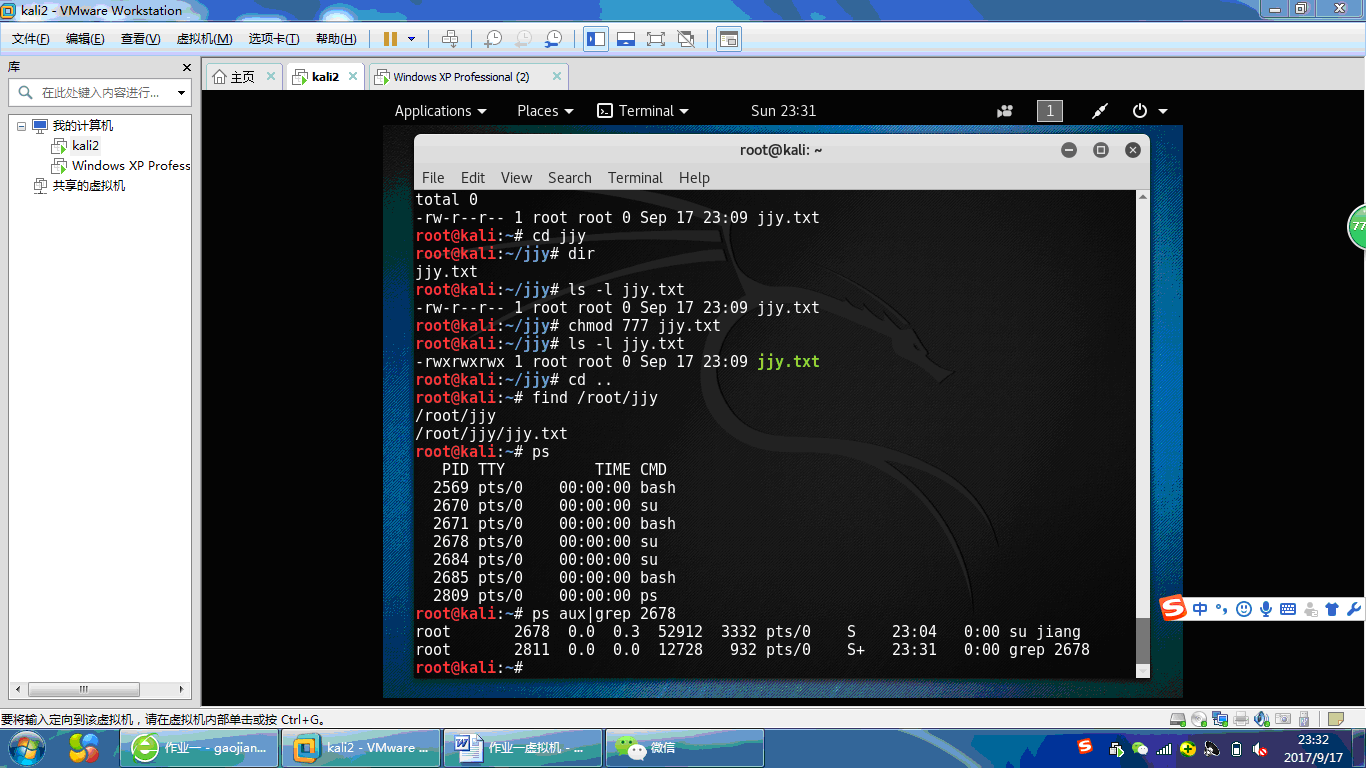
Task: Switch to Windows XP Professional tab
Action: (461, 77)
